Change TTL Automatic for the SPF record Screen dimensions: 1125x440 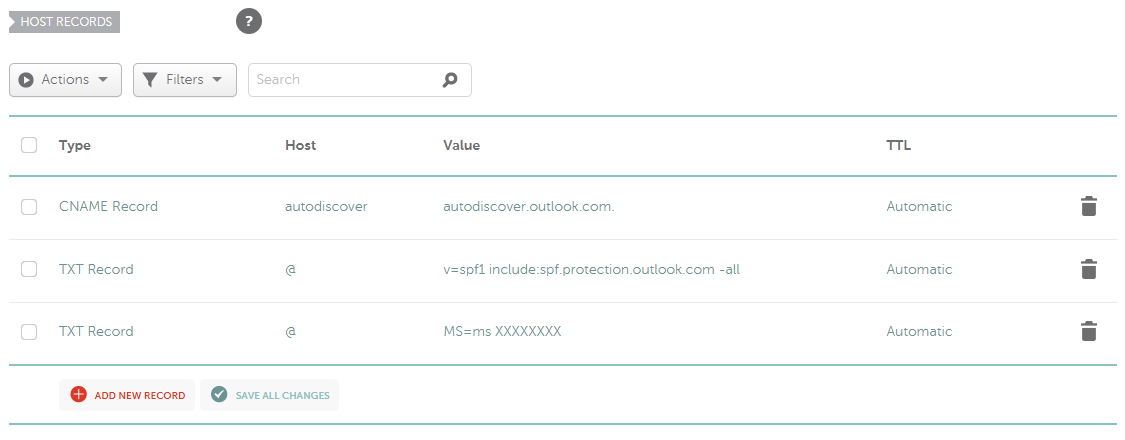point(919,269)
